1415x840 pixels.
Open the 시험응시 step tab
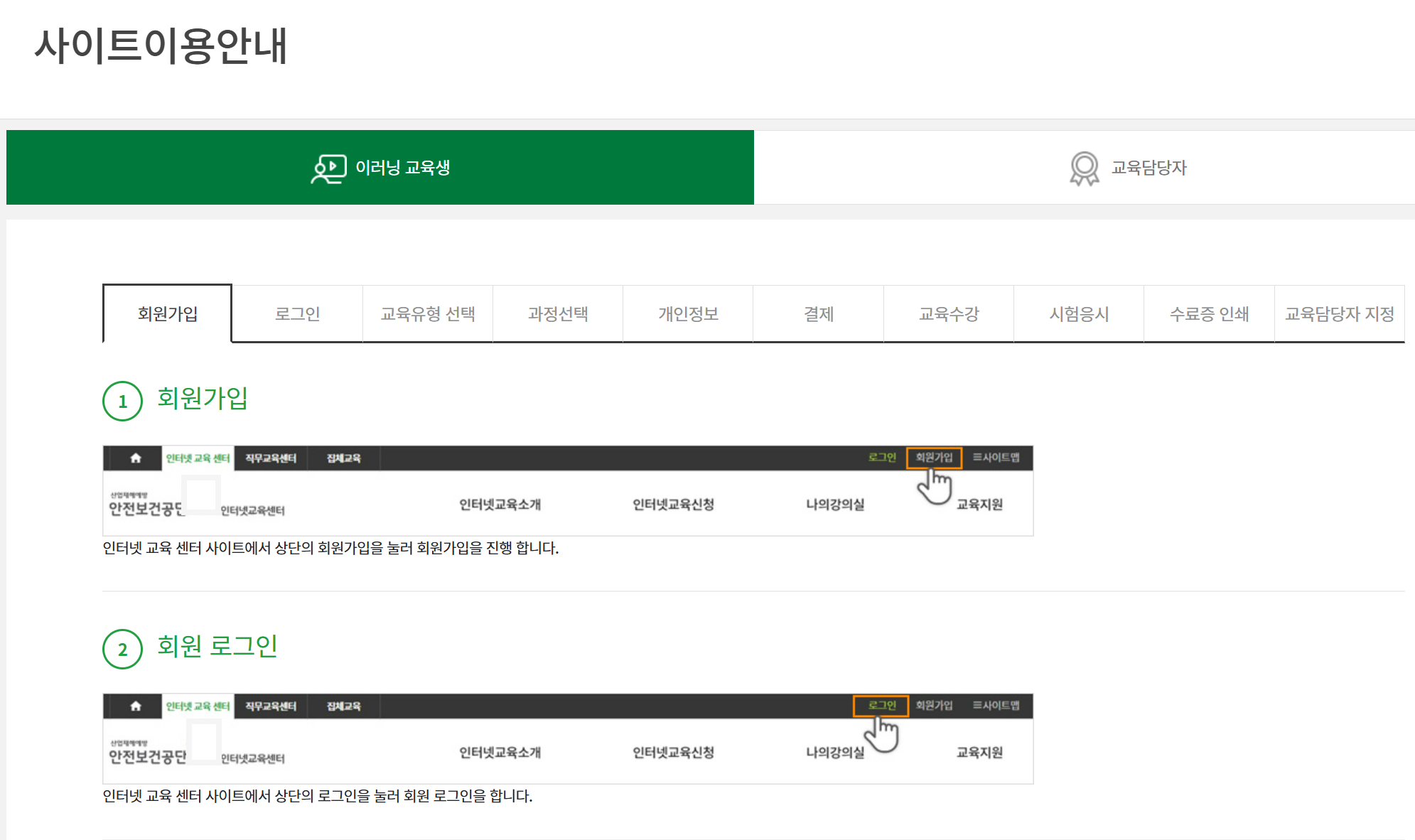(1079, 314)
